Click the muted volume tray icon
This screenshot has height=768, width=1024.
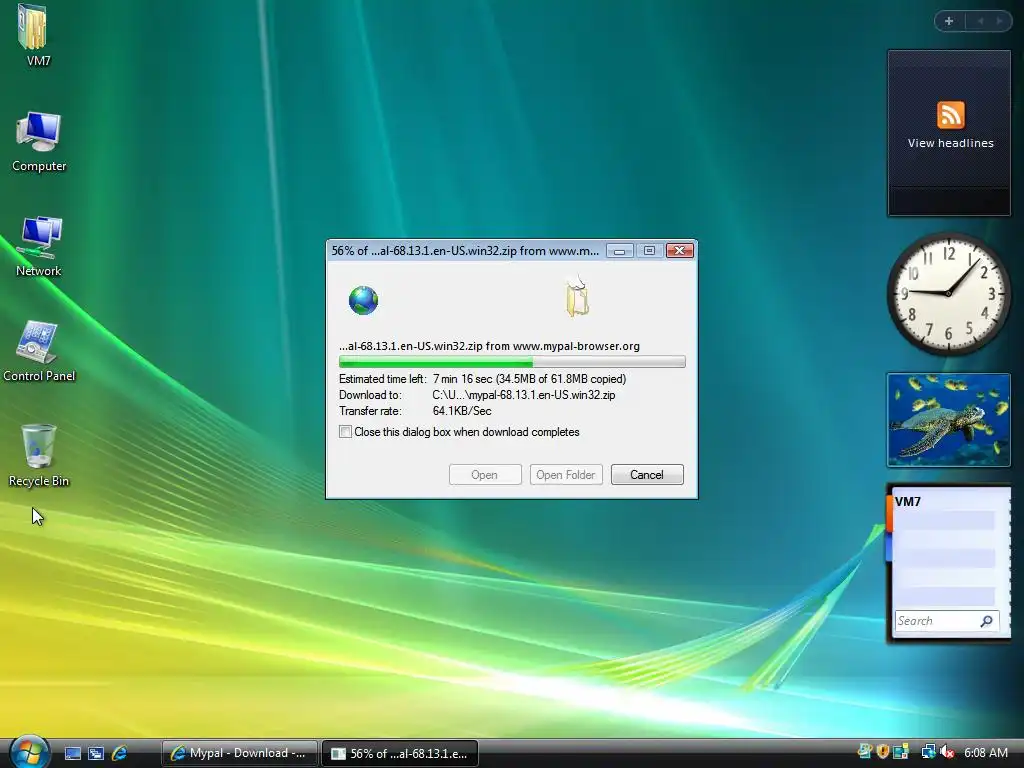[946, 752]
